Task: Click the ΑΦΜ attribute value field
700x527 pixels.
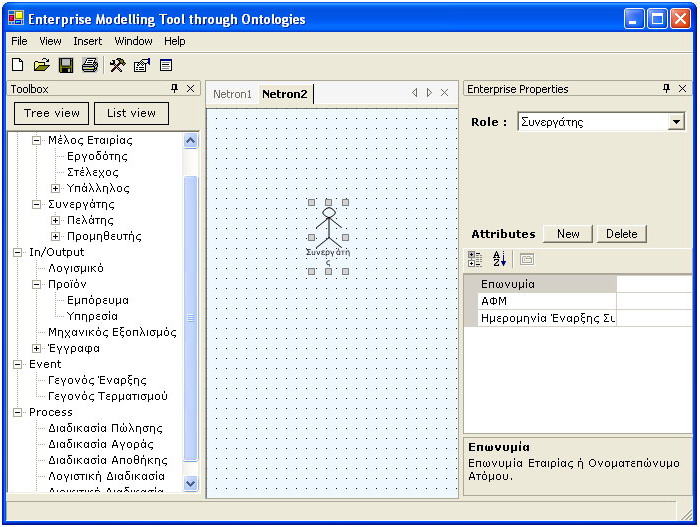Action: (x=654, y=301)
